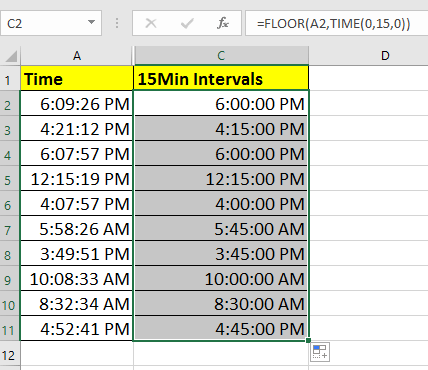
Task: Click the fill handle at selection corner
Action: (308, 340)
